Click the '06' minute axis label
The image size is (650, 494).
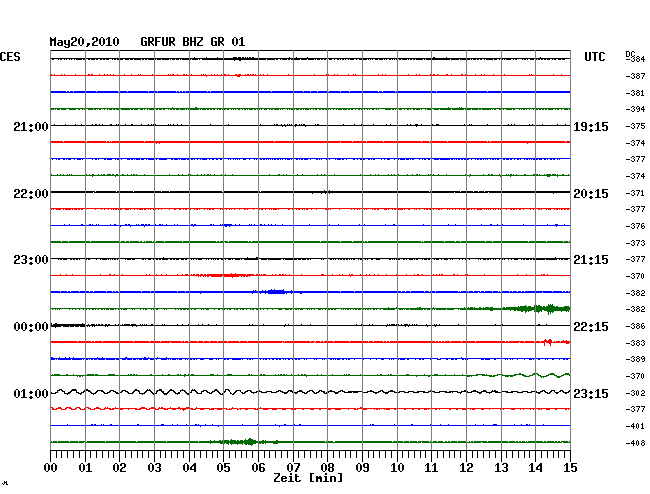pyautogui.click(x=258, y=468)
